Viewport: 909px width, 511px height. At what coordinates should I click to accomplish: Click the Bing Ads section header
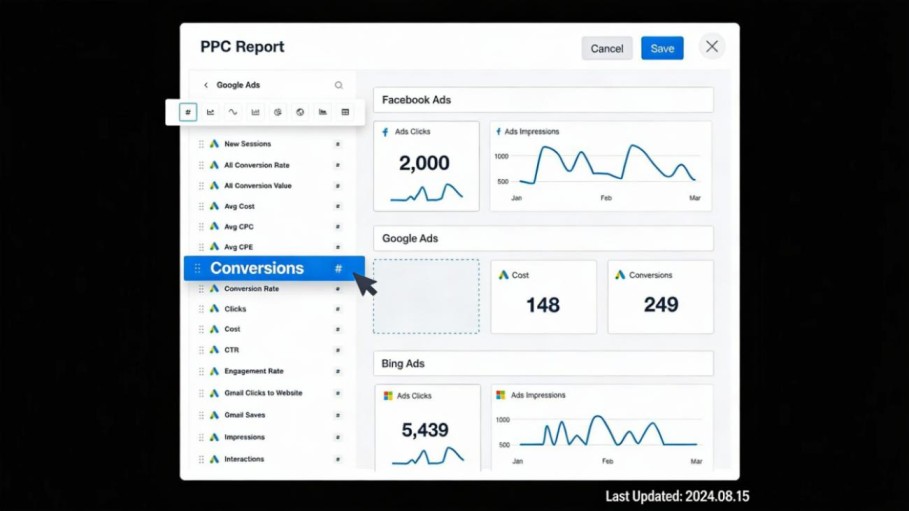(543, 364)
